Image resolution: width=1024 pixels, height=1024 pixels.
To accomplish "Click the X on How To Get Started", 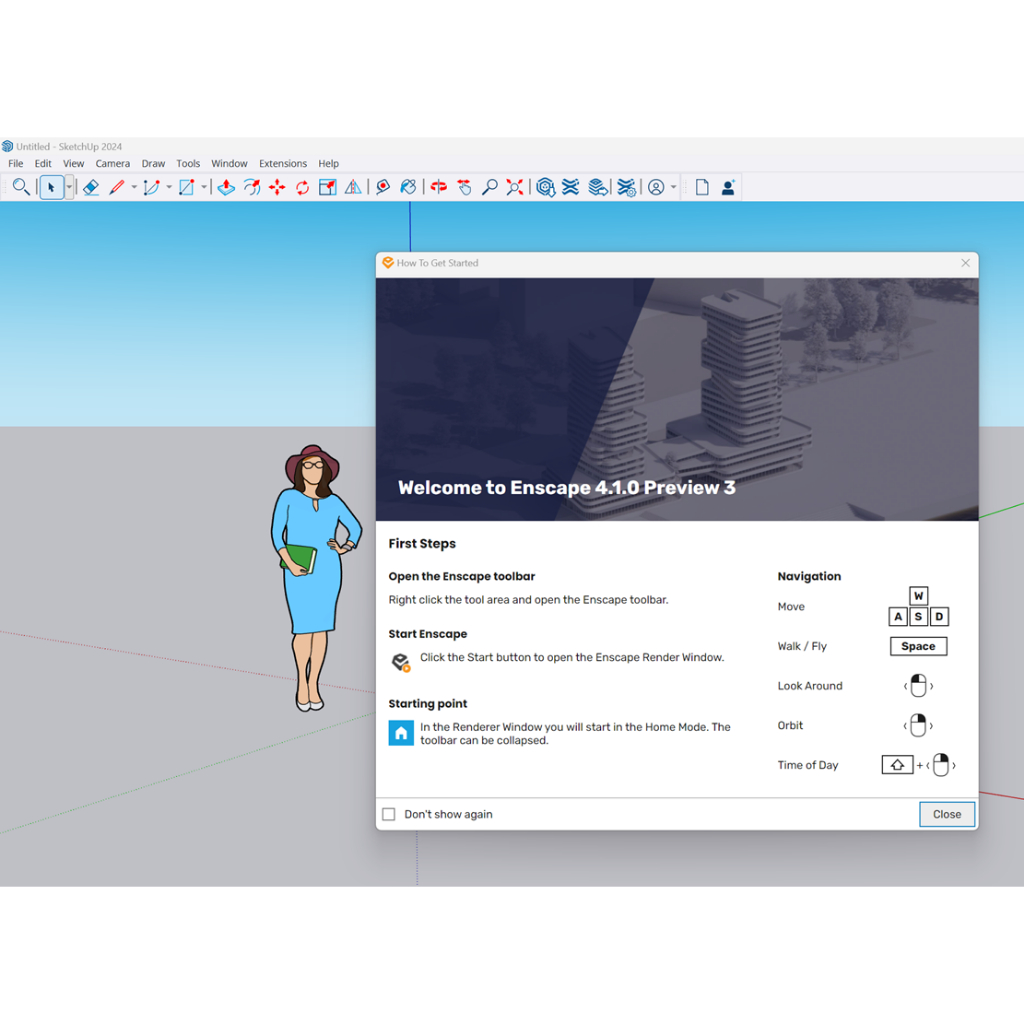I will 965,263.
